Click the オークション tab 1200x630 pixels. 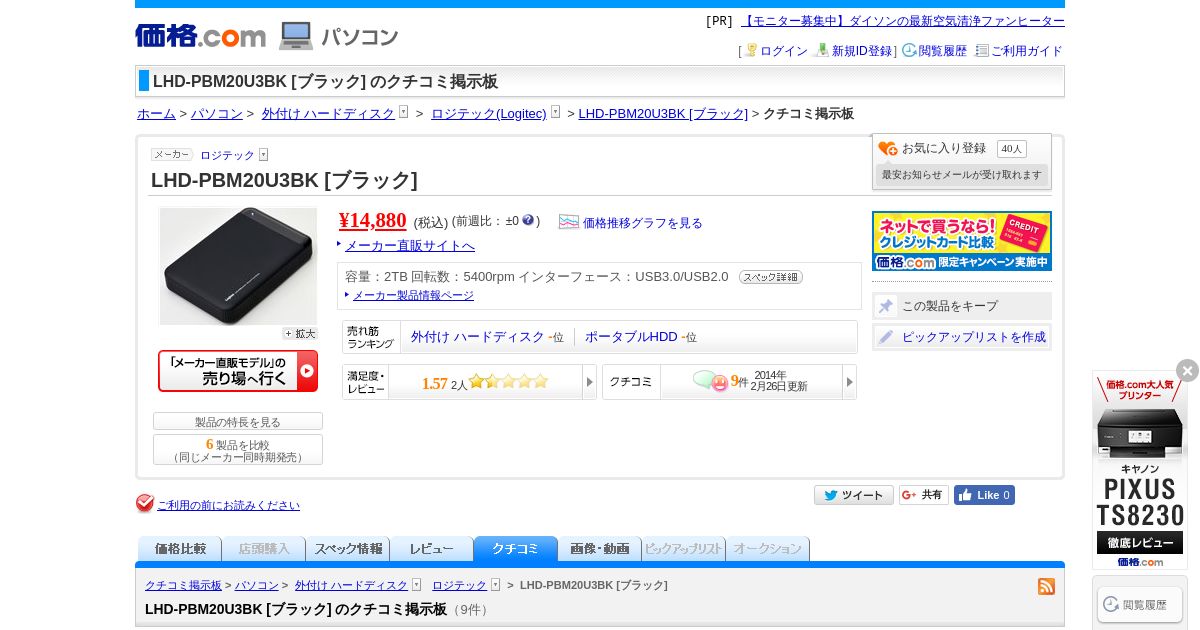pyautogui.click(x=768, y=549)
